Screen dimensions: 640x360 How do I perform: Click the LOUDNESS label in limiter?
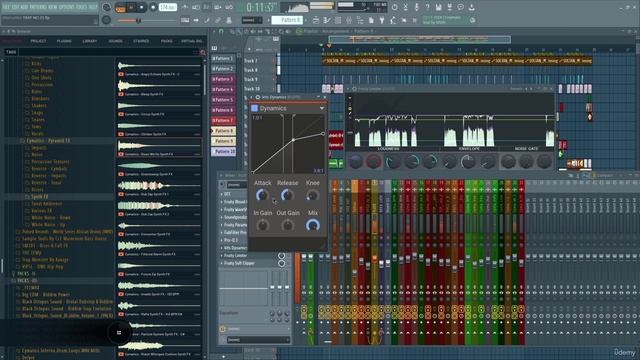(x=388, y=149)
